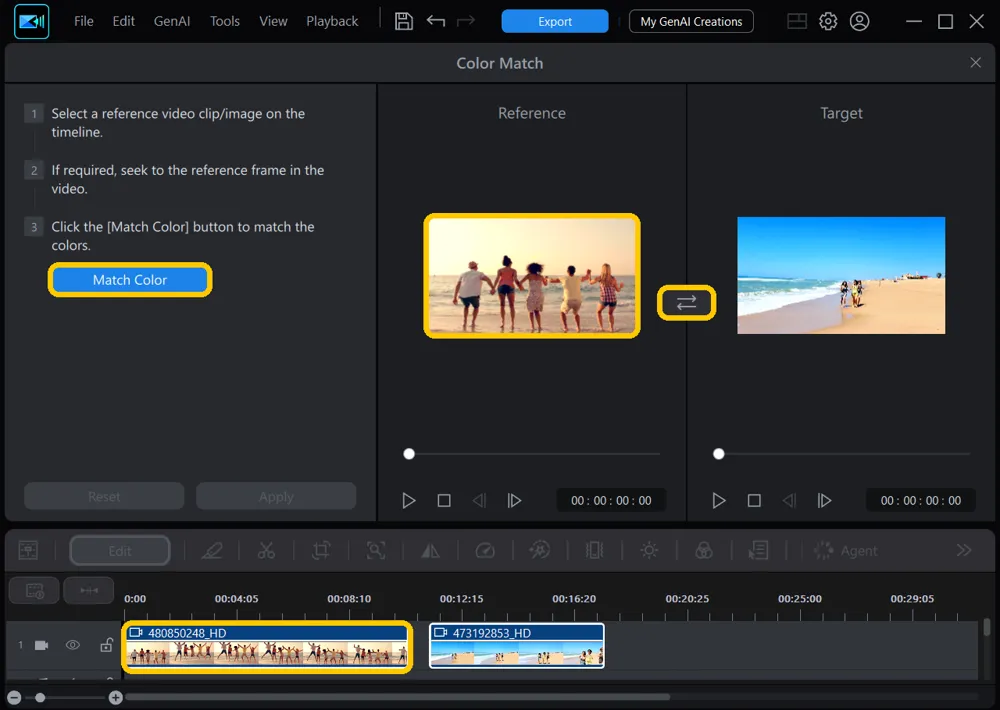This screenshot has width=1000, height=710.
Task: Open the video stabilizer icon
Action: point(594,551)
